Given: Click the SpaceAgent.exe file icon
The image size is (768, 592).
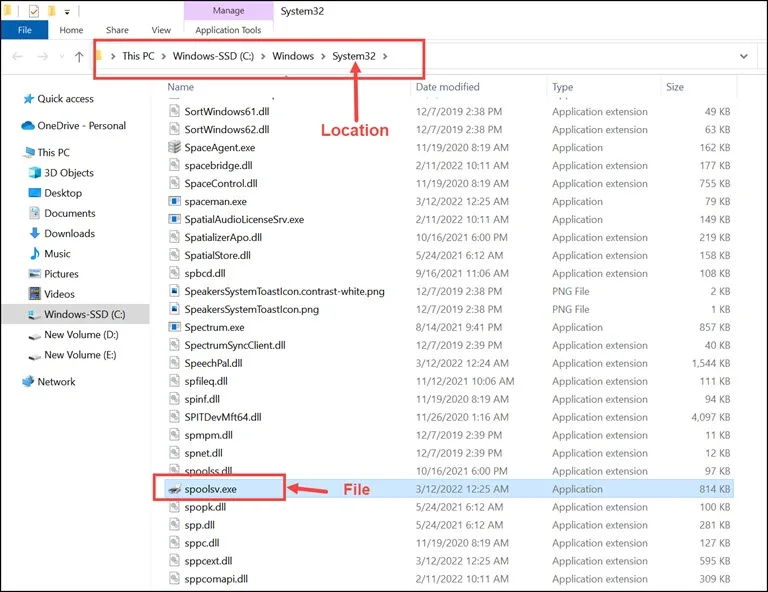Looking at the screenshot, I should point(174,147).
